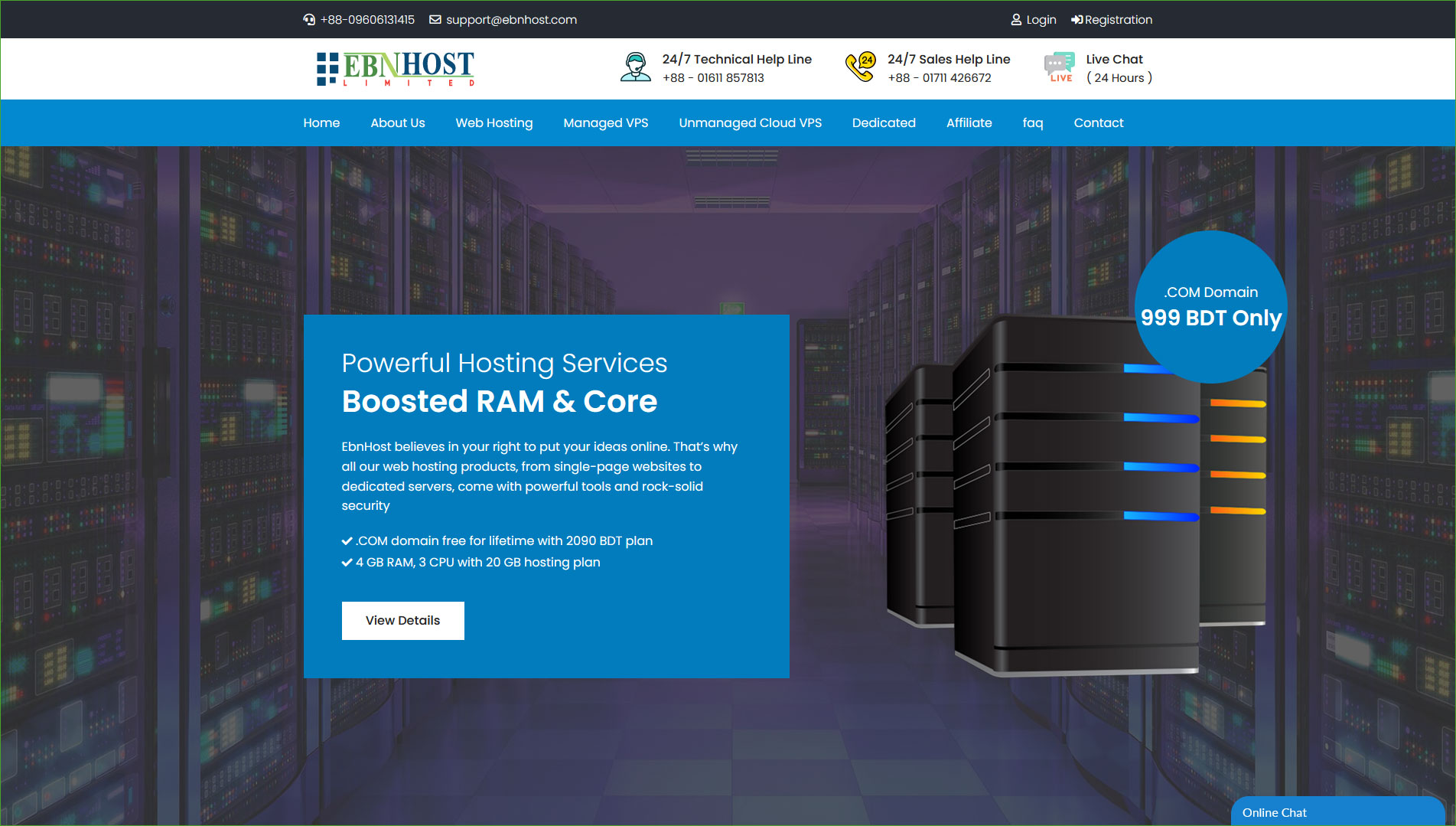
Task: Click the Registration link
Action: [1119, 20]
